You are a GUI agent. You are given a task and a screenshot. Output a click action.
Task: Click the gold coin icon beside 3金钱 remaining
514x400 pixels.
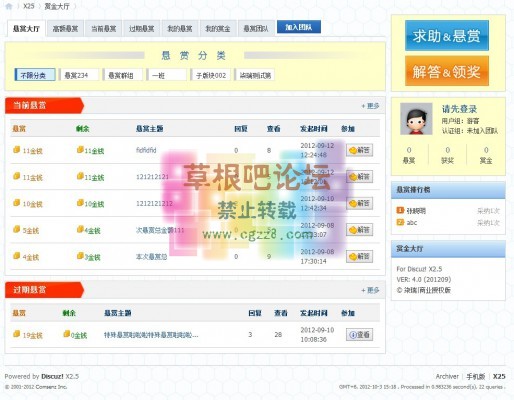pos(80,256)
